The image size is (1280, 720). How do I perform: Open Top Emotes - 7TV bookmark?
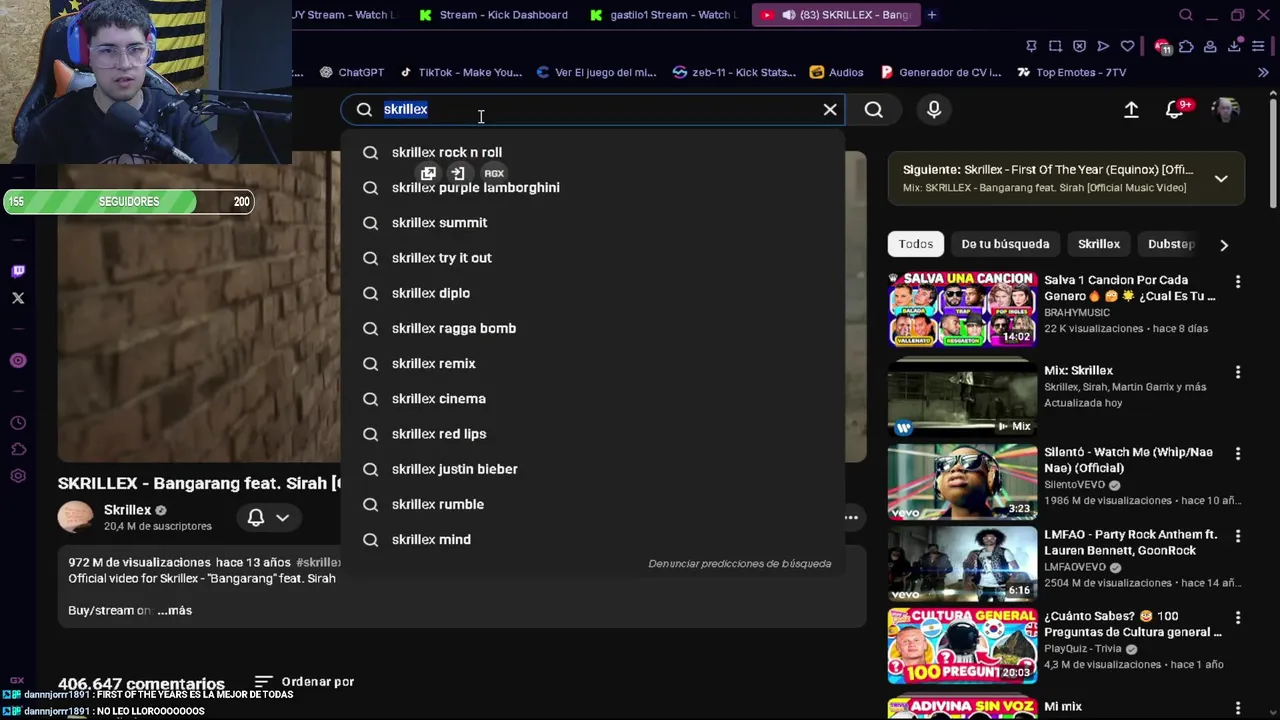coord(1071,72)
